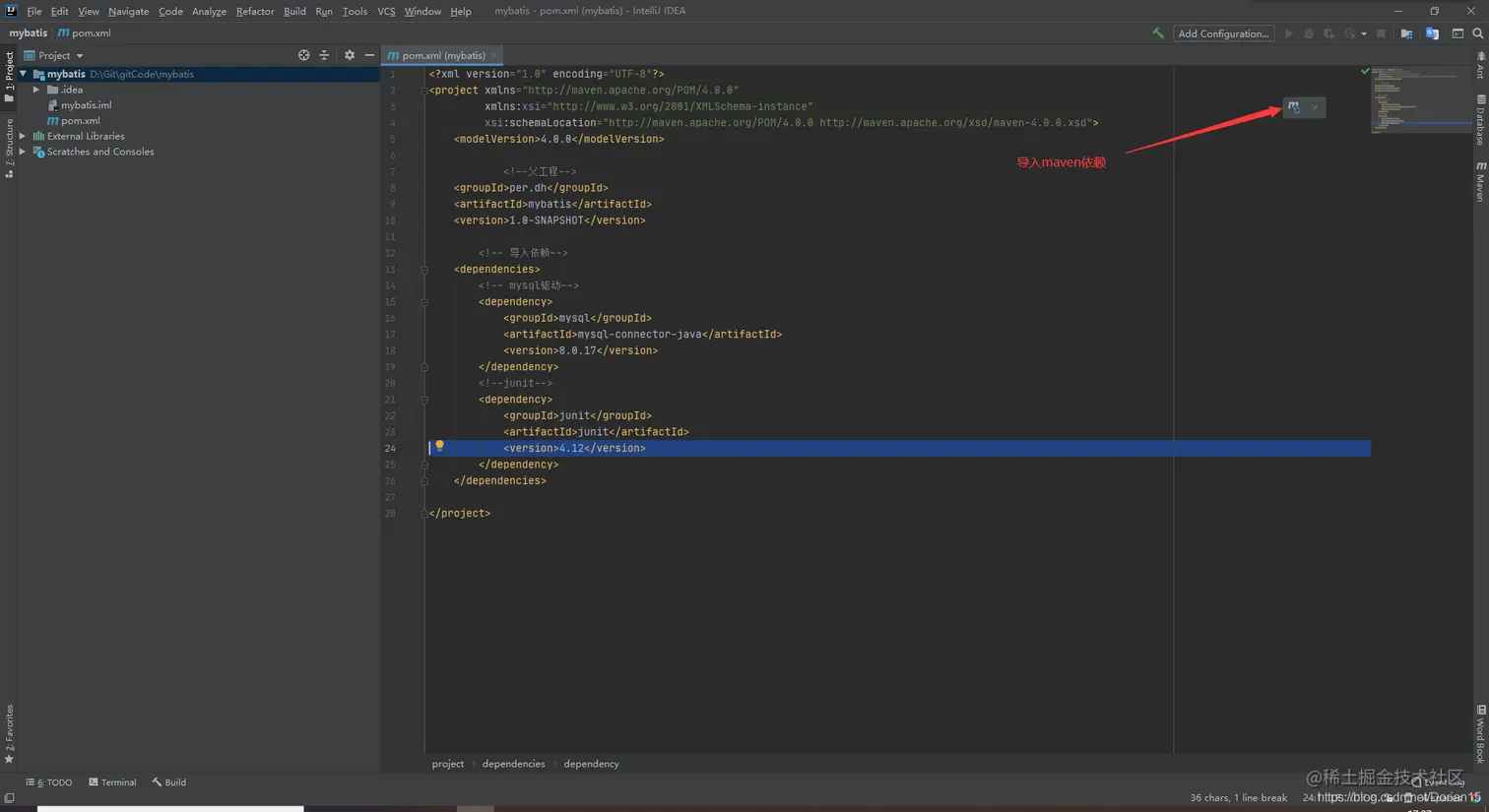
Task: Click the Load Maven Changes floating icon
Action: click(1294, 107)
